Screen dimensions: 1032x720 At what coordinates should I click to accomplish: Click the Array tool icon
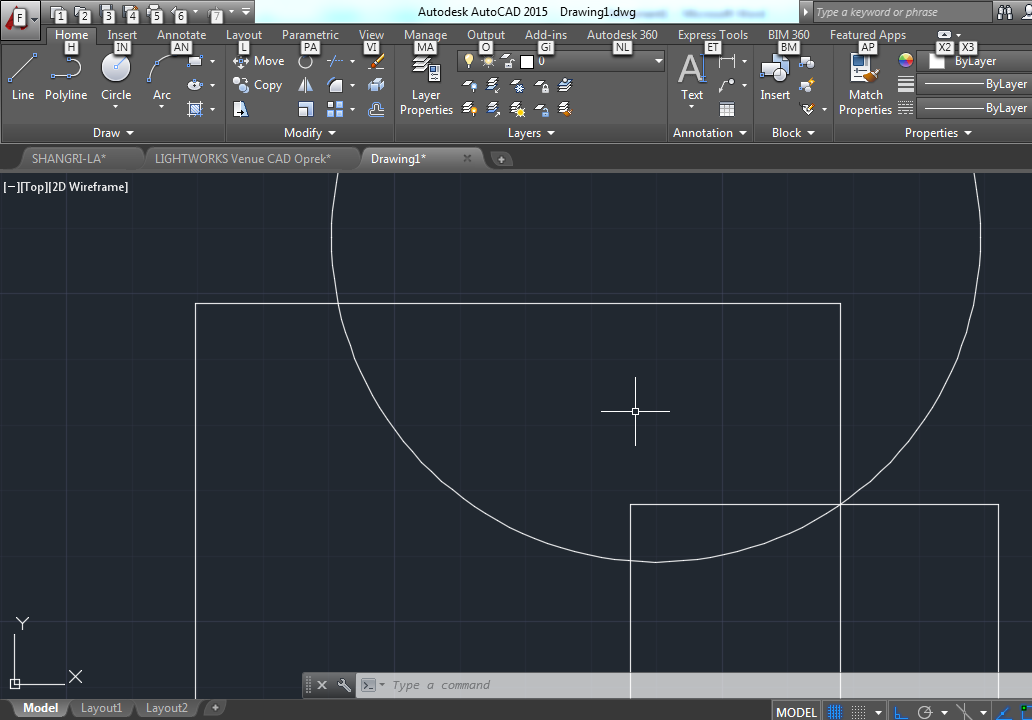(x=336, y=109)
